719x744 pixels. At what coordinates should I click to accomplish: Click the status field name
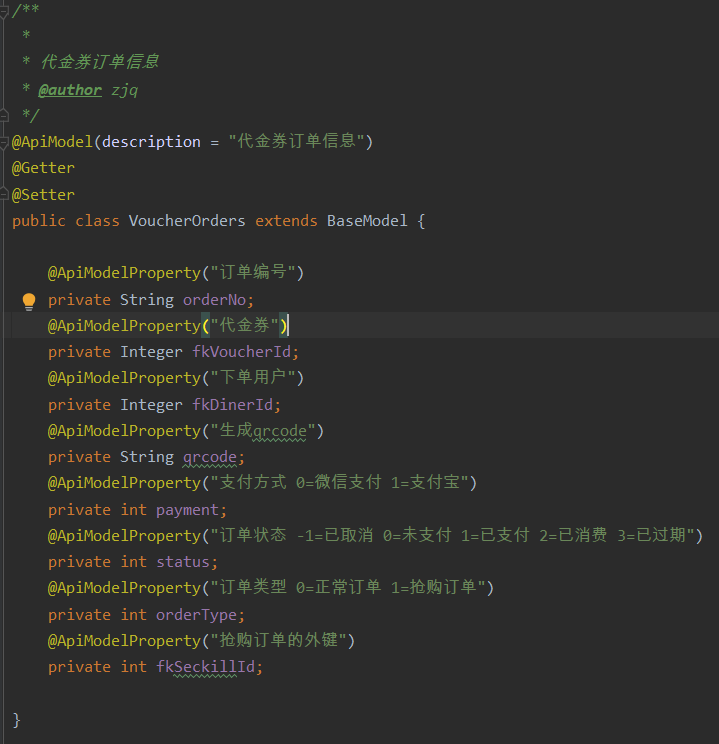pyautogui.click(x=183, y=562)
